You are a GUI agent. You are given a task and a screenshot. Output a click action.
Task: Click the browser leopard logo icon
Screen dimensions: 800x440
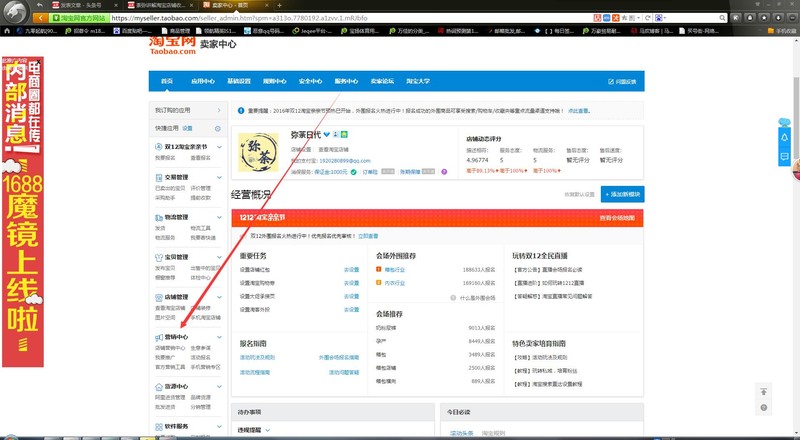click(14, 11)
